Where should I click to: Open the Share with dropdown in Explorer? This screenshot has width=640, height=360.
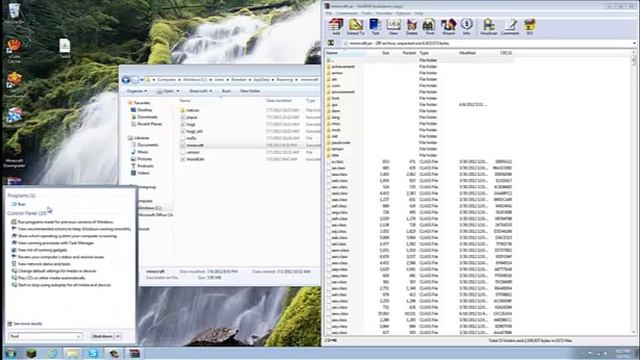coord(200,91)
